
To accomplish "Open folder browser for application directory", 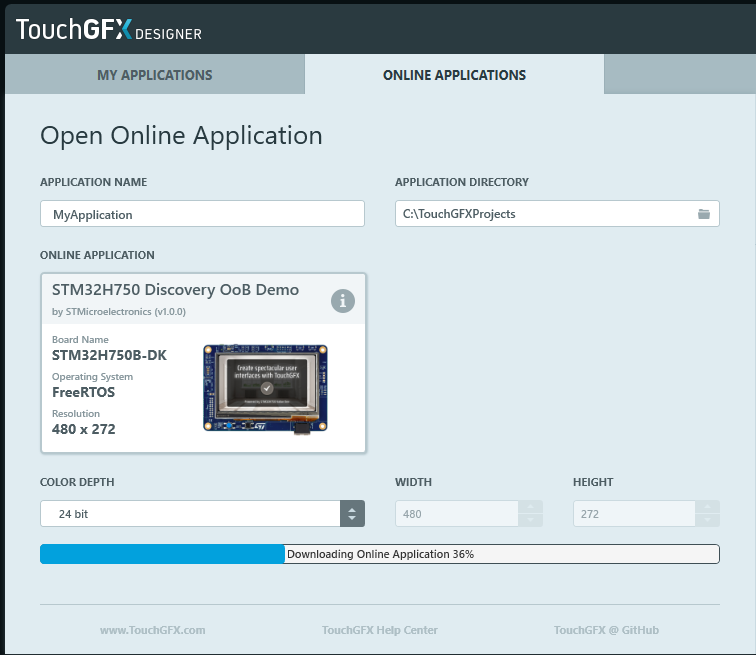I will tap(703, 214).
